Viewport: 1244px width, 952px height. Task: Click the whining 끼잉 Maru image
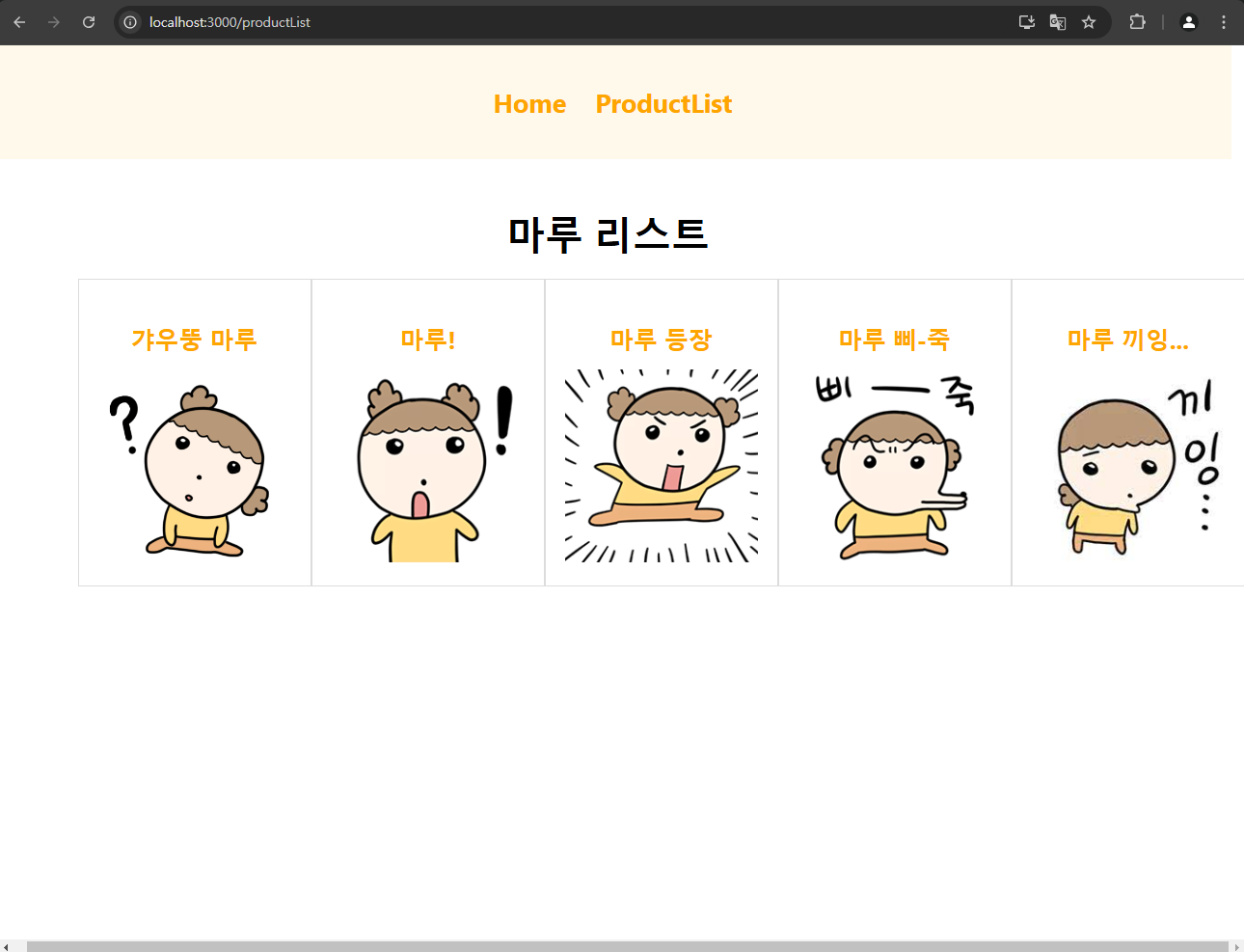click(x=1128, y=466)
